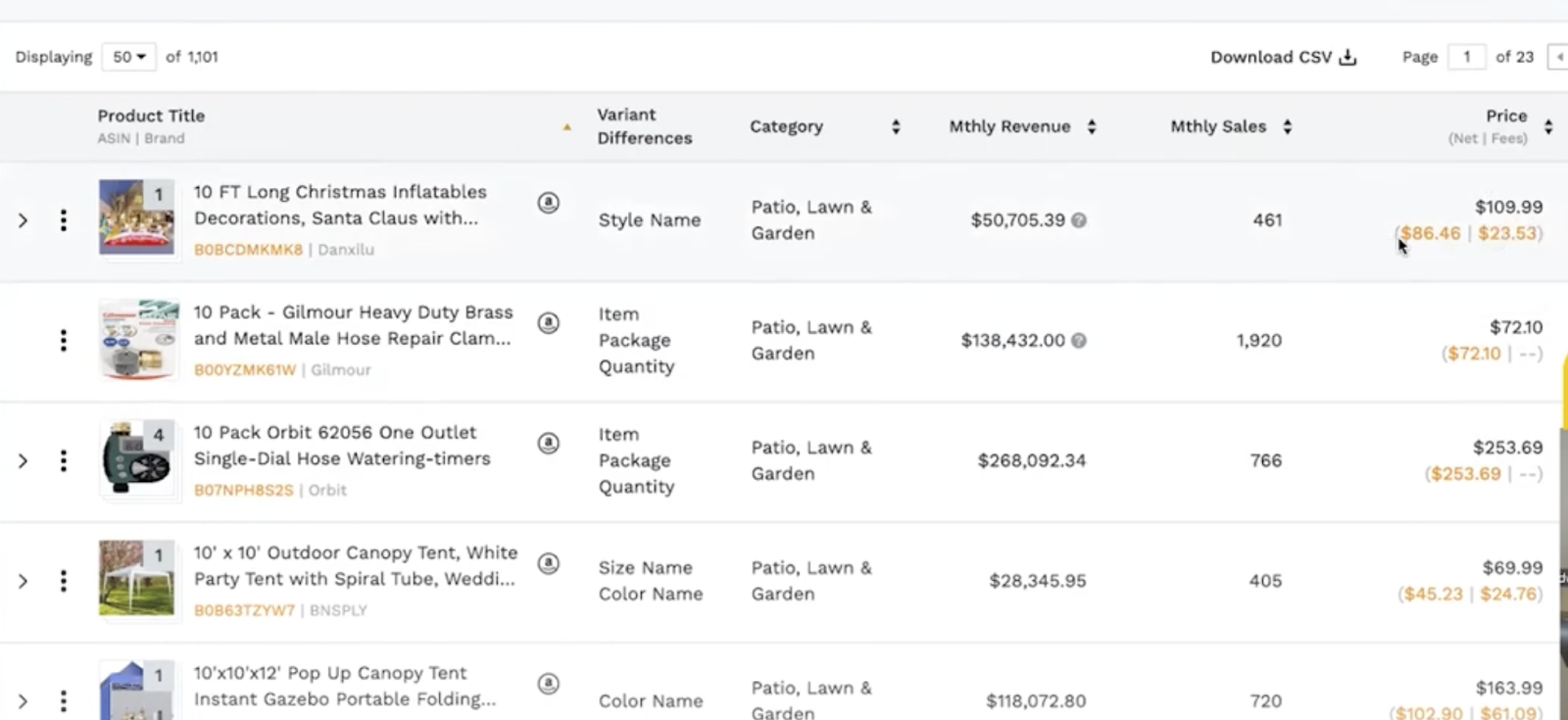Open the row menu for Danxilu Christmas Inflatables
Screen dimensions: 1568x720
tap(64, 220)
